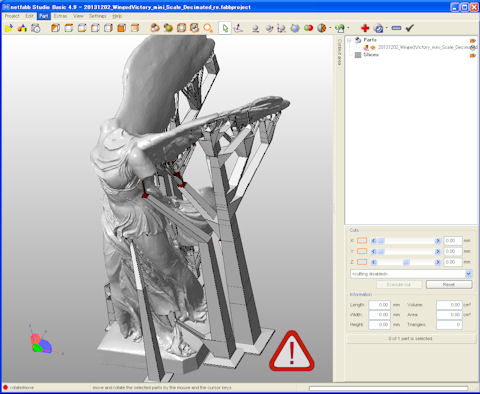The height and width of the screenshot is (394, 480).
Task: Click the zoom to platform box icon
Action: 181,28
